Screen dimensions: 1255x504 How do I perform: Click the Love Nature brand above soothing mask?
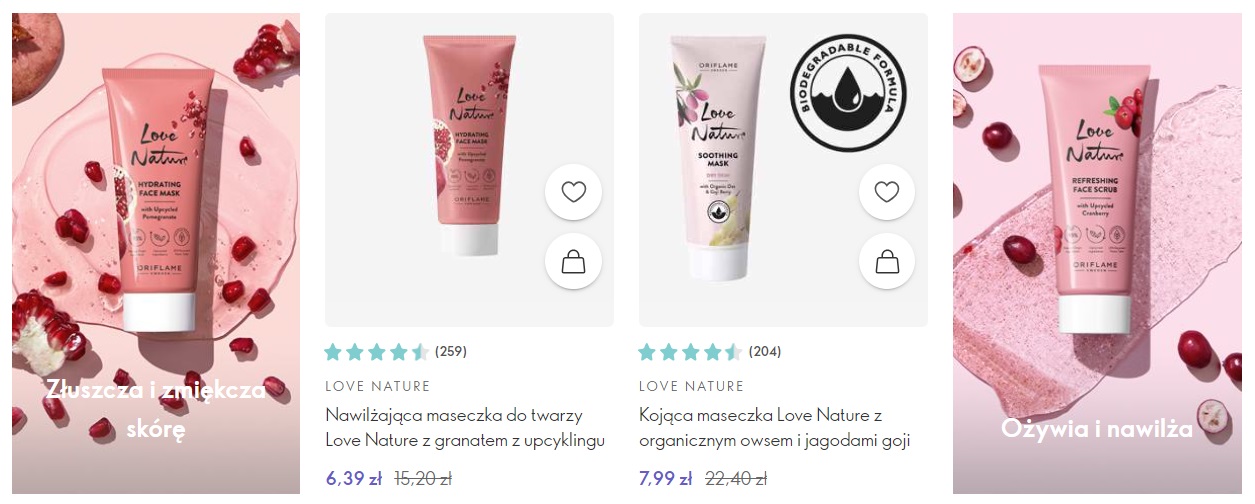(x=691, y=386)
